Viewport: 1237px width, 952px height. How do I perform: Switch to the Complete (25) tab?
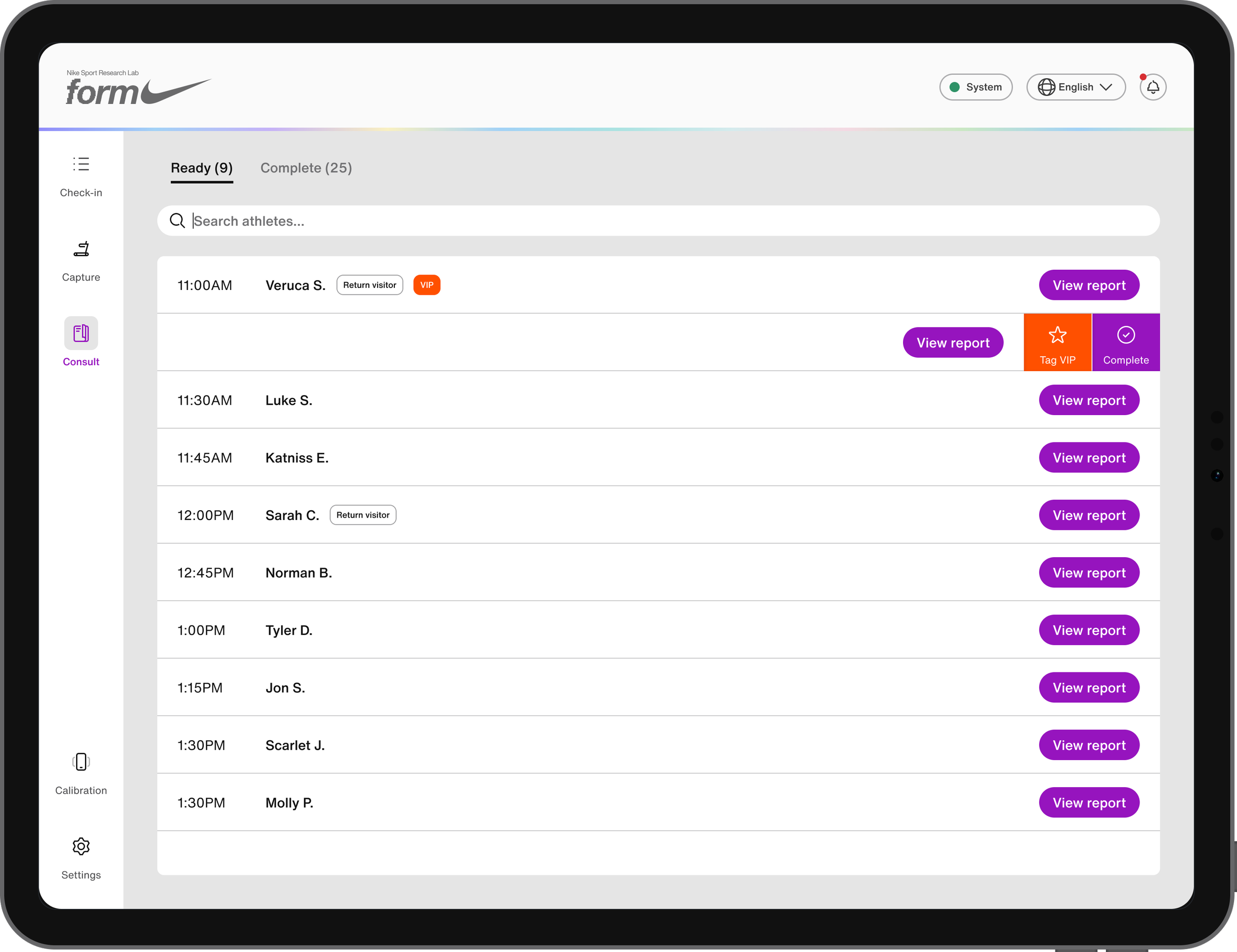pyautogui.click(x=306, y=168)
